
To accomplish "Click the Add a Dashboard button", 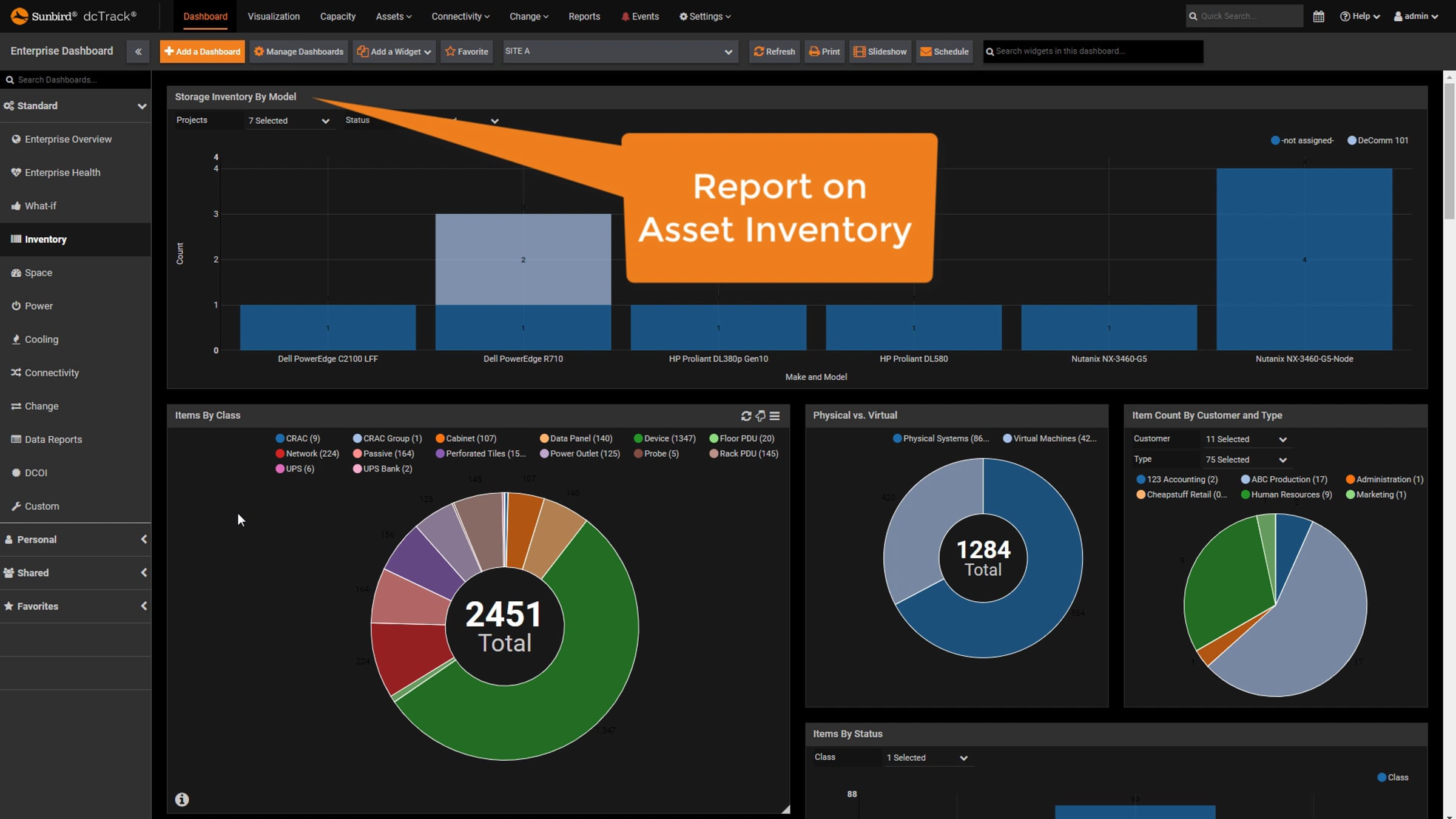I will point(203,52).
